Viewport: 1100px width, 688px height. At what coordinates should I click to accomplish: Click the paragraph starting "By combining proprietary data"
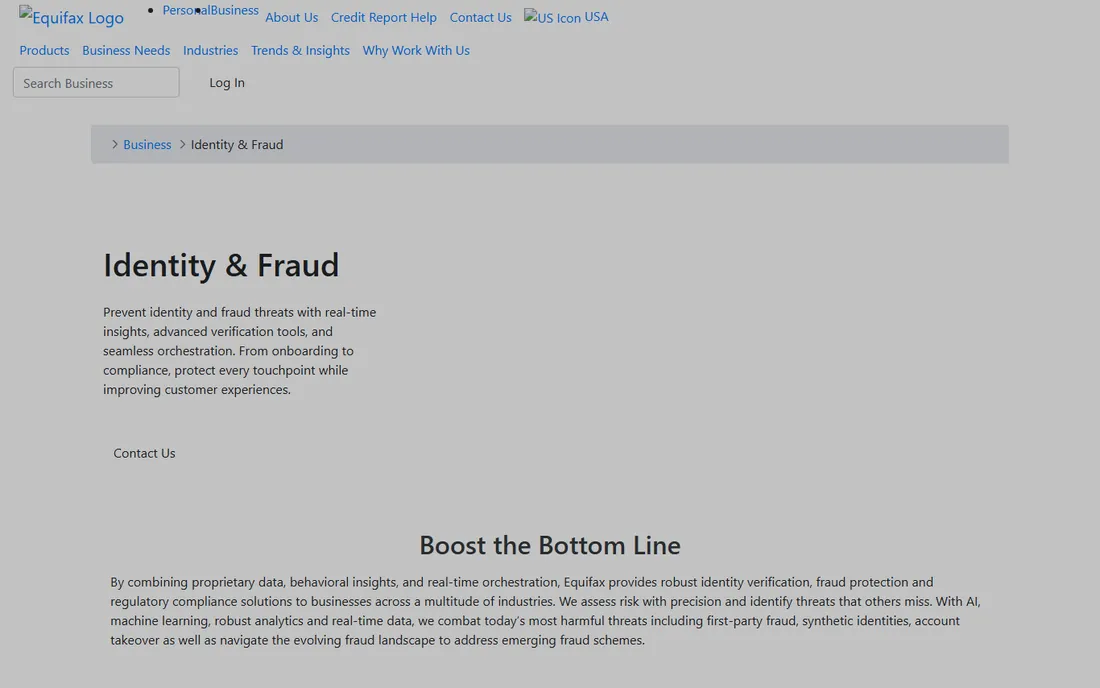pyautogui.click(x=546, y=611)
